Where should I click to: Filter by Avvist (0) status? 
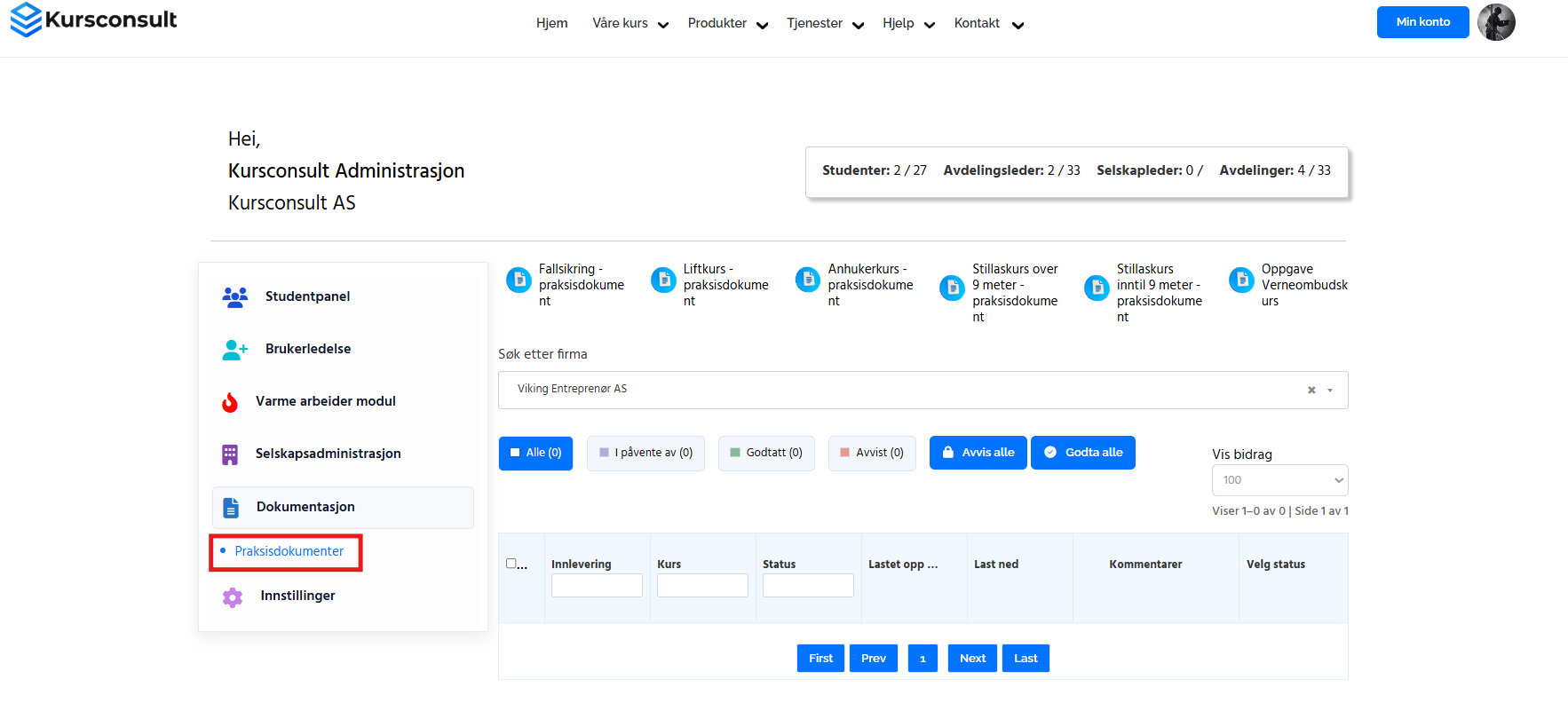871,453
